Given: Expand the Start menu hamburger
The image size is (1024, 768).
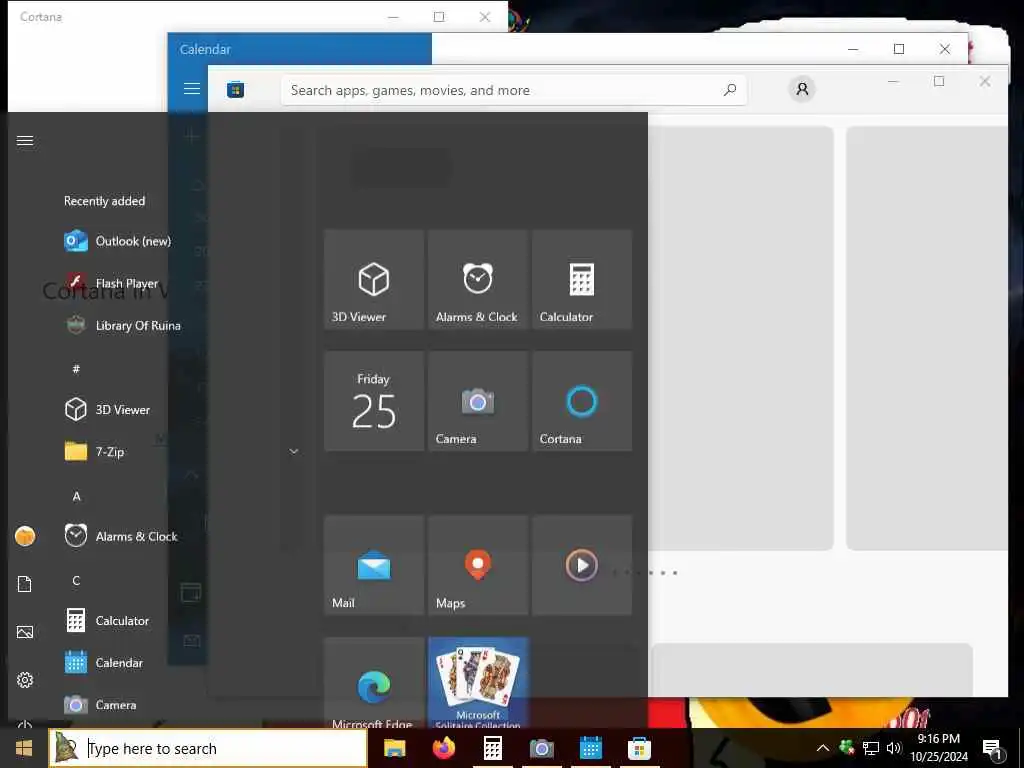Looking at the screenshot, I should tap(25, 140).
